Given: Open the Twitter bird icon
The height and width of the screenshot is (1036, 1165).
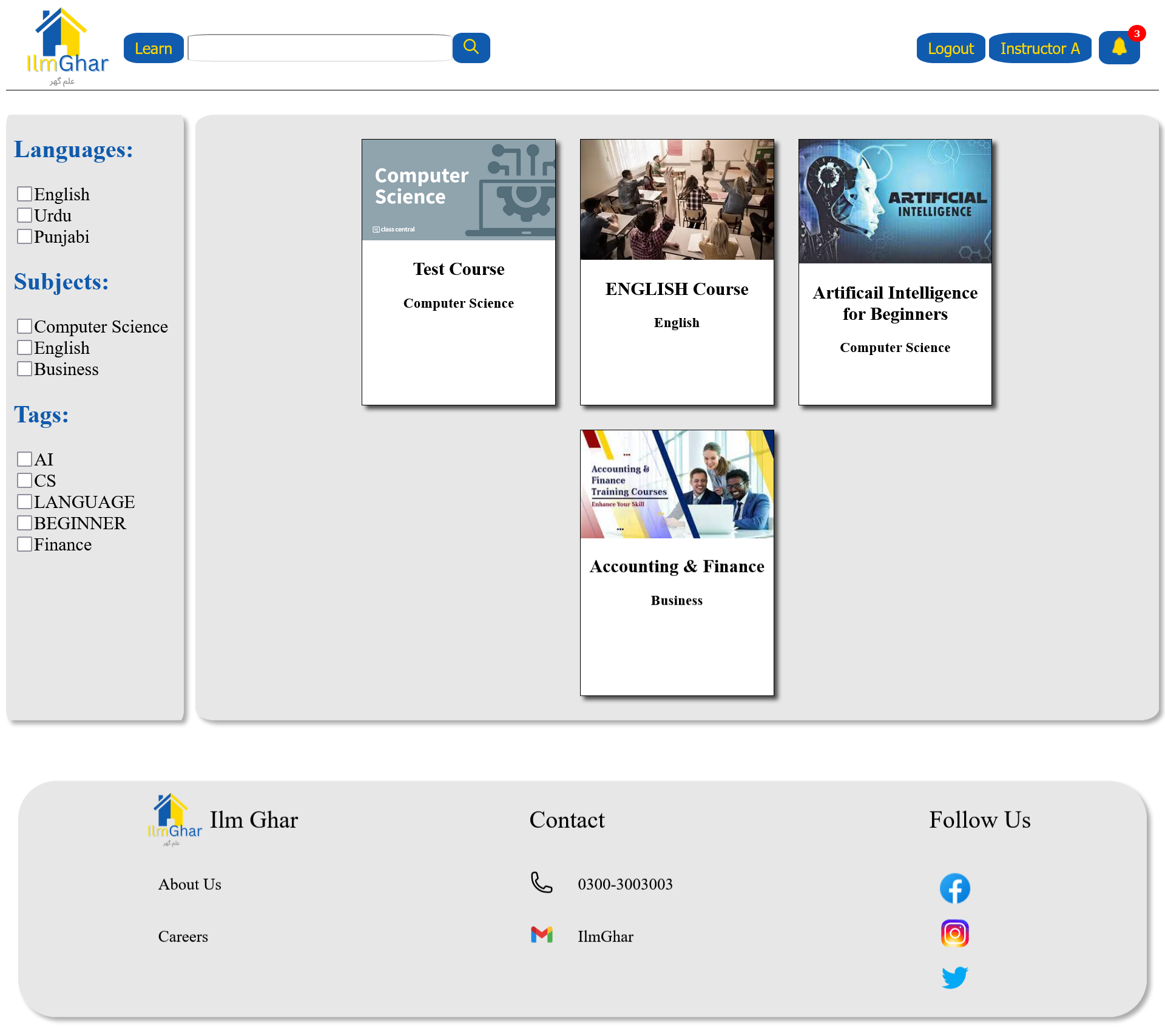Looking at the screenshot, I should click(954, 977).
